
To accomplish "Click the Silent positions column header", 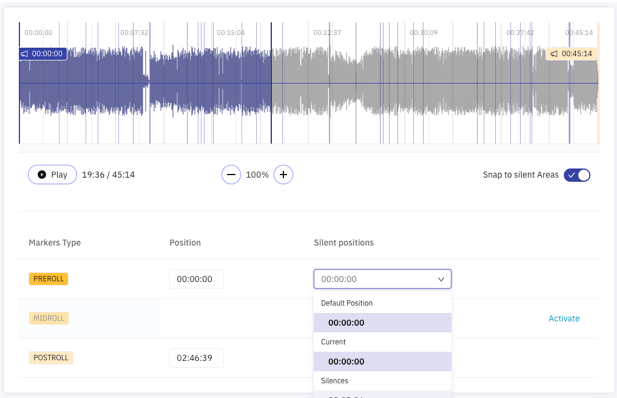I will [344, 243].
